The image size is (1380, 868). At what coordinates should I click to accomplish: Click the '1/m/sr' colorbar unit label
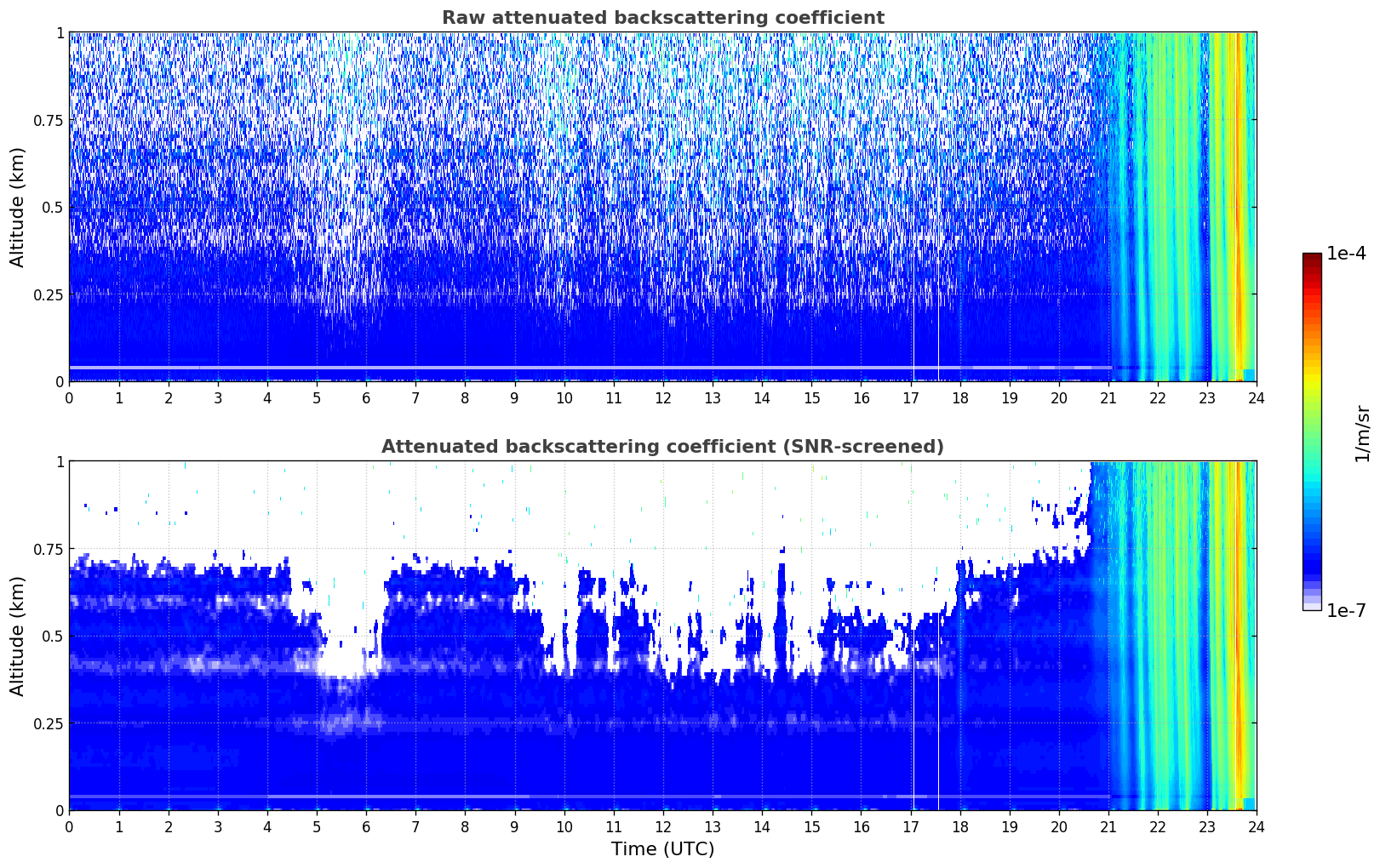point(1362,433)
